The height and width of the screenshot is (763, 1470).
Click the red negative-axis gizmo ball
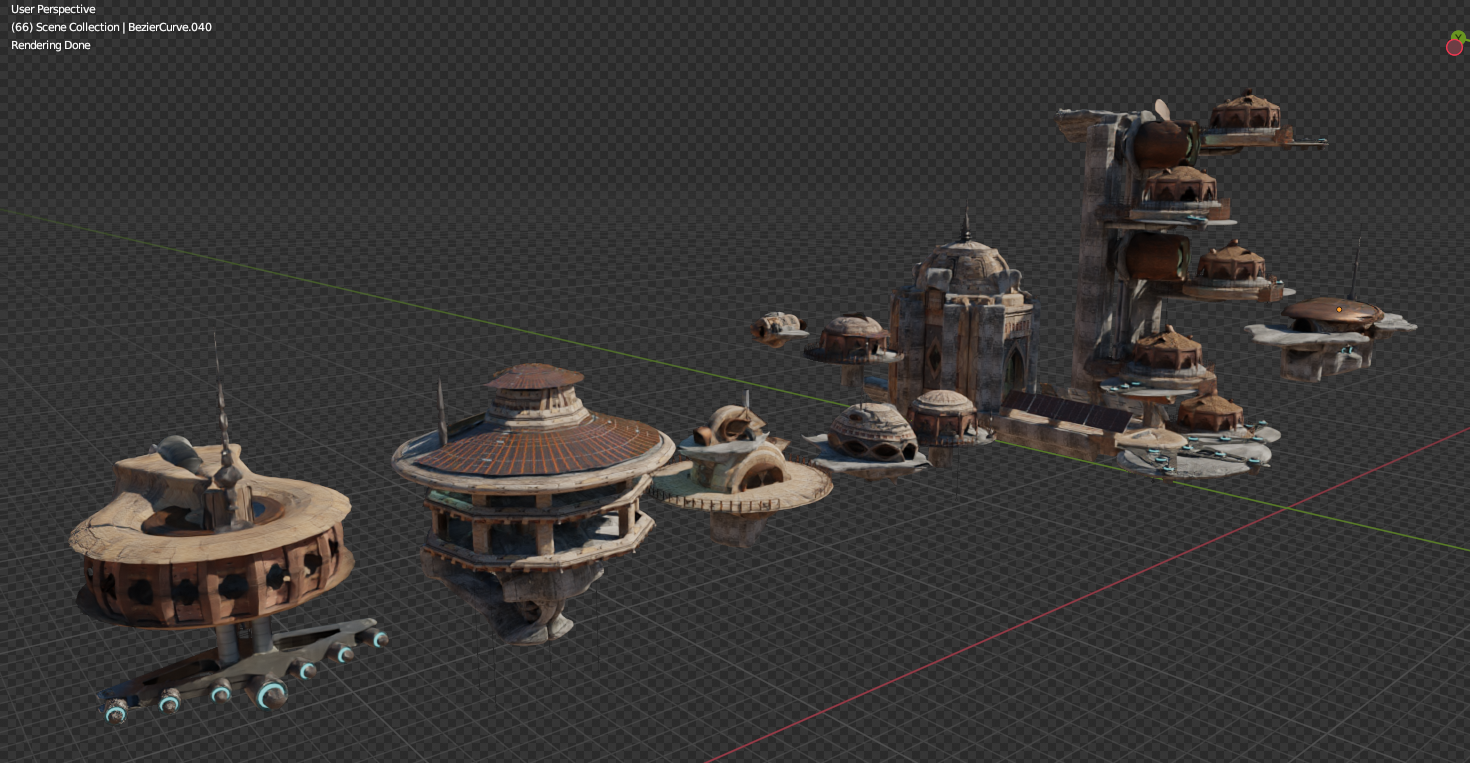coord(1454,47)
